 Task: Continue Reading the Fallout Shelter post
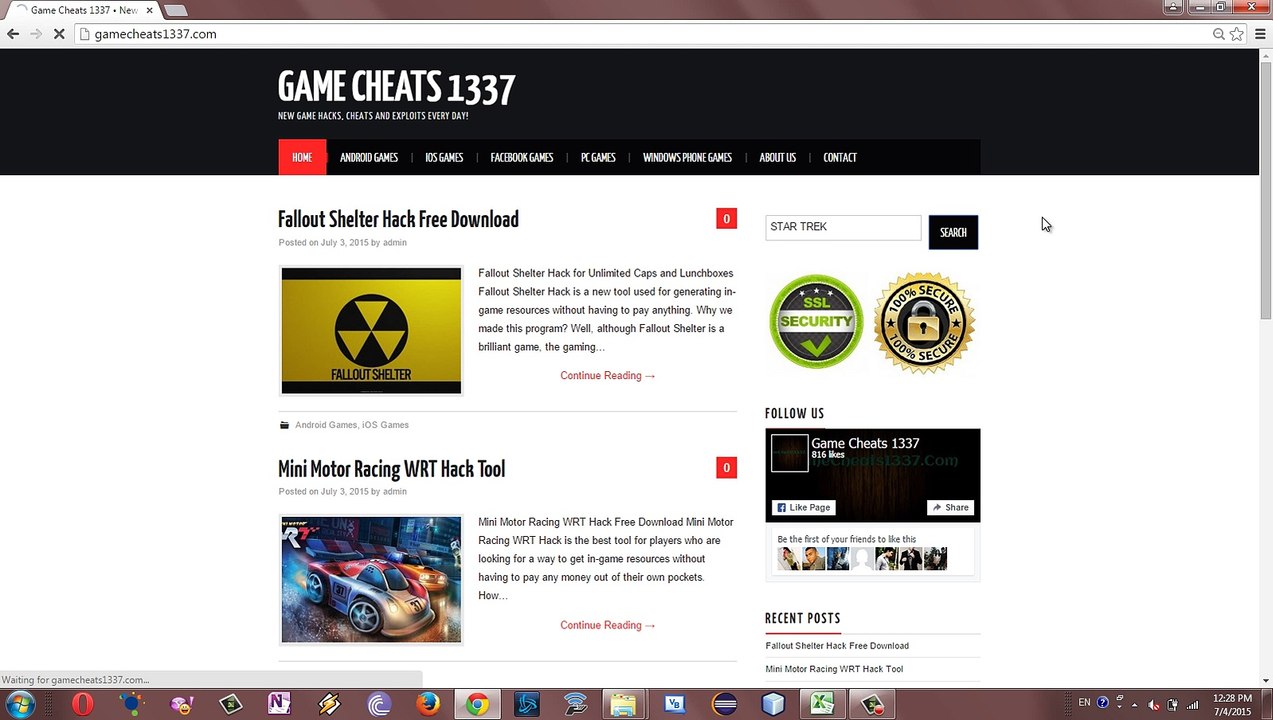tap(608, 375)
